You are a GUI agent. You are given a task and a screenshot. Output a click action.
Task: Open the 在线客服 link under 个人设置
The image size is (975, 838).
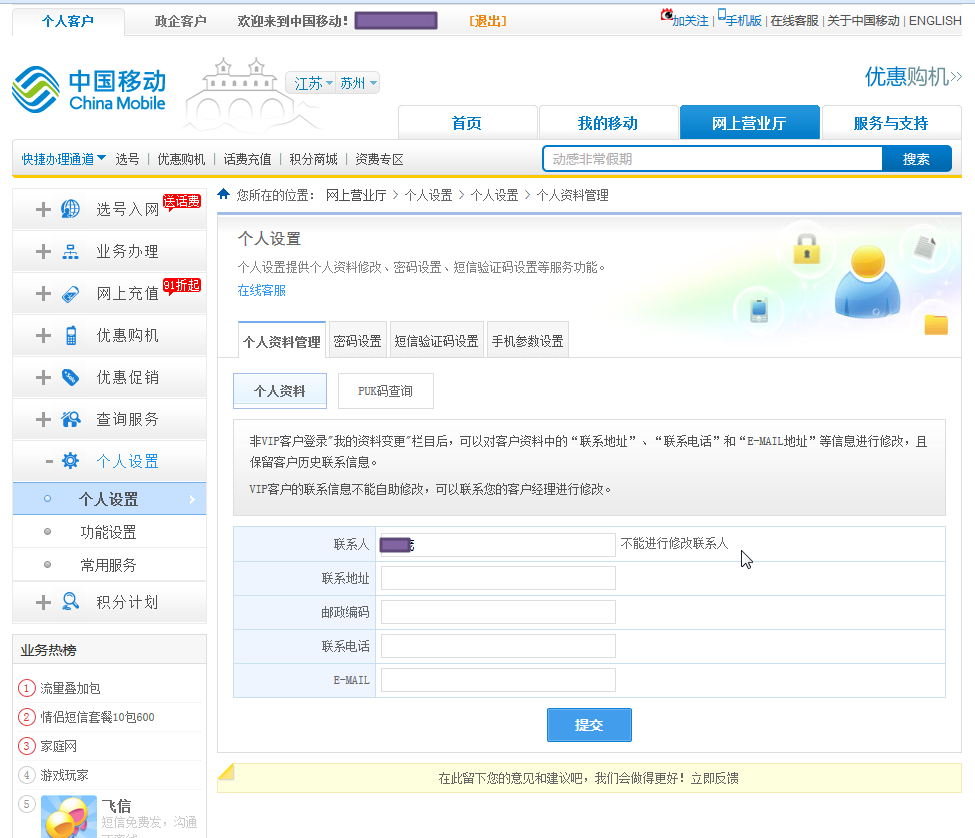[x=262, y=290]
